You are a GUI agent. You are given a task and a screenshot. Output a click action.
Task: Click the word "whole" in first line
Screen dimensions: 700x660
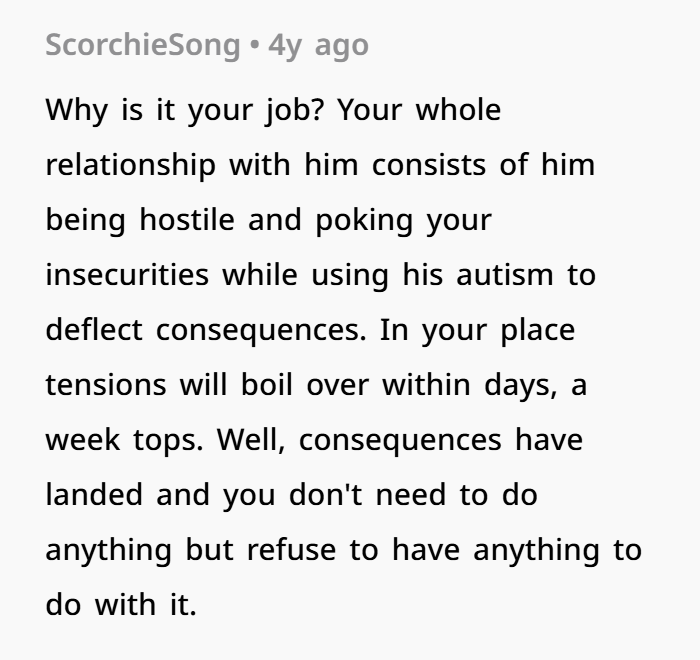(x=458, y=110)
